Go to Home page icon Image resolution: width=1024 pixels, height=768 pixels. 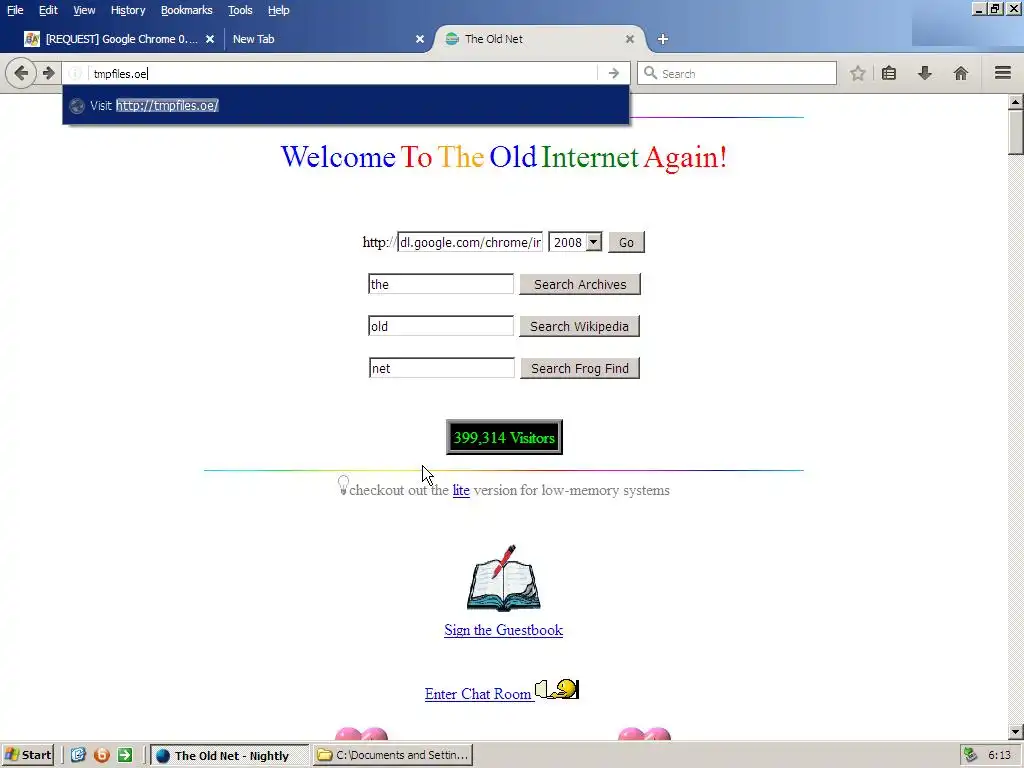click(x=961, y=73)
